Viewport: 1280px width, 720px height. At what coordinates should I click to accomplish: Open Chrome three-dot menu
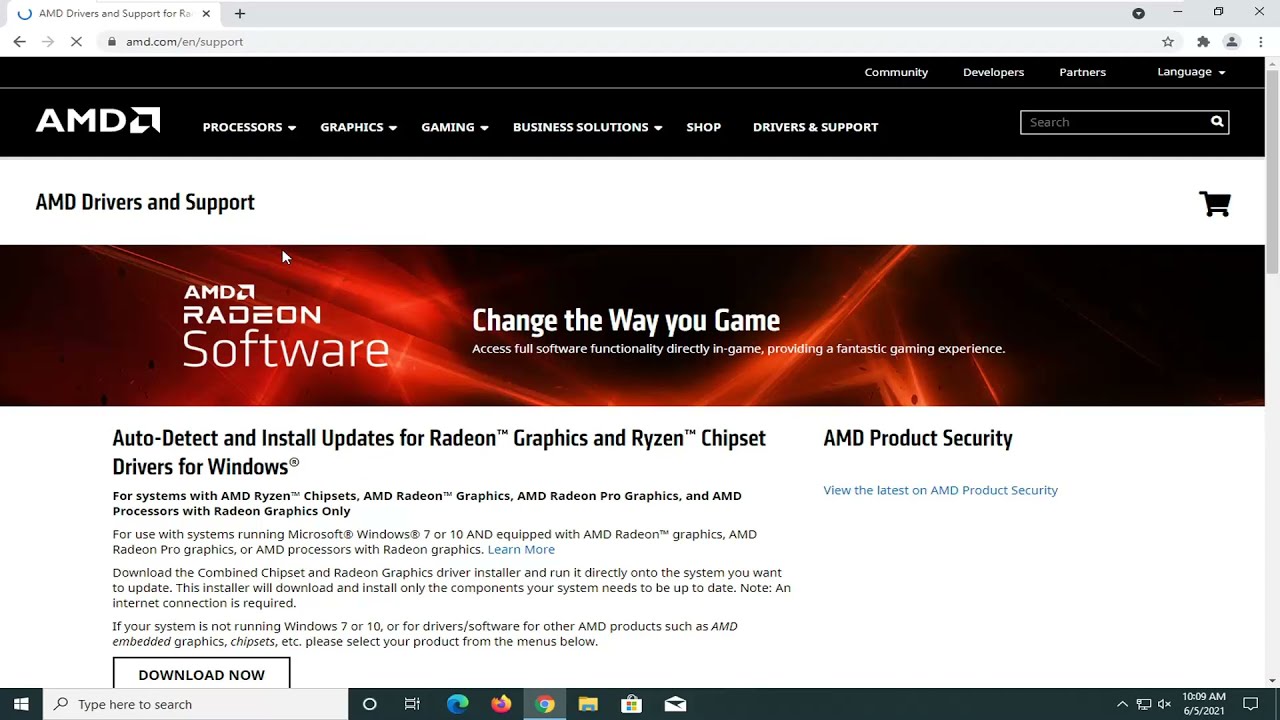(x=1261, y=41)
